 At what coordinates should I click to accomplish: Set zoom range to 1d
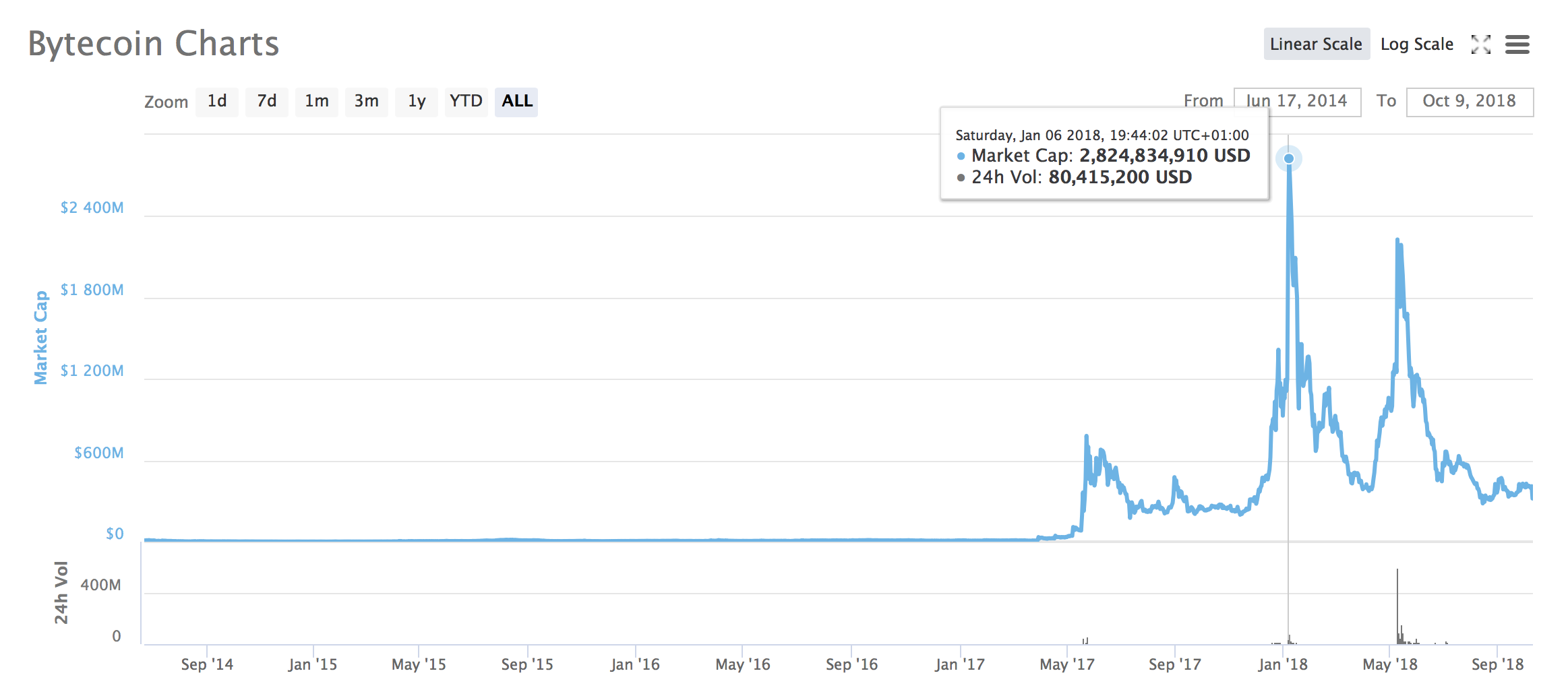click(x=217, y=102)
